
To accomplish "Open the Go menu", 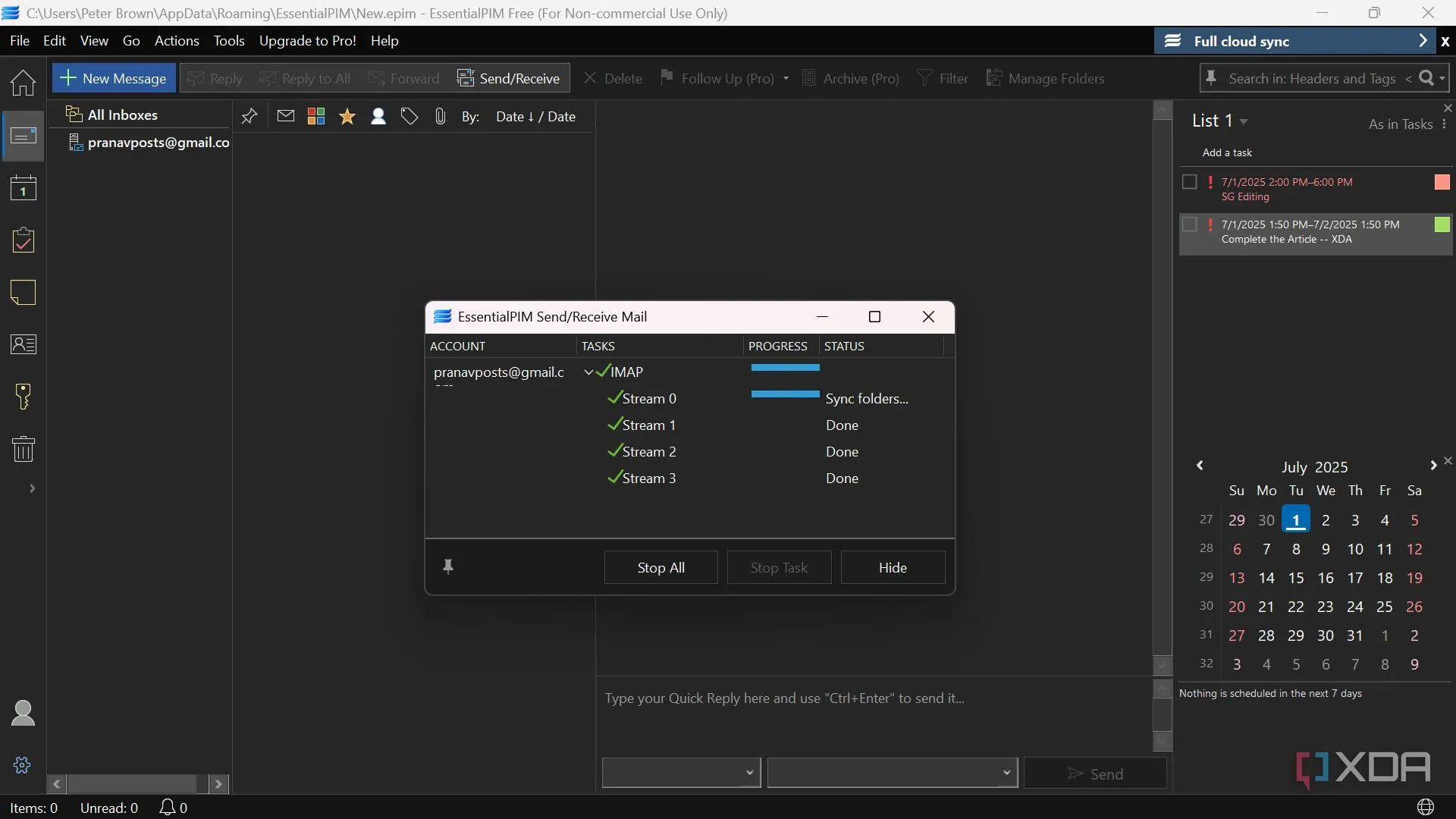I will click(x=131, y=41).
